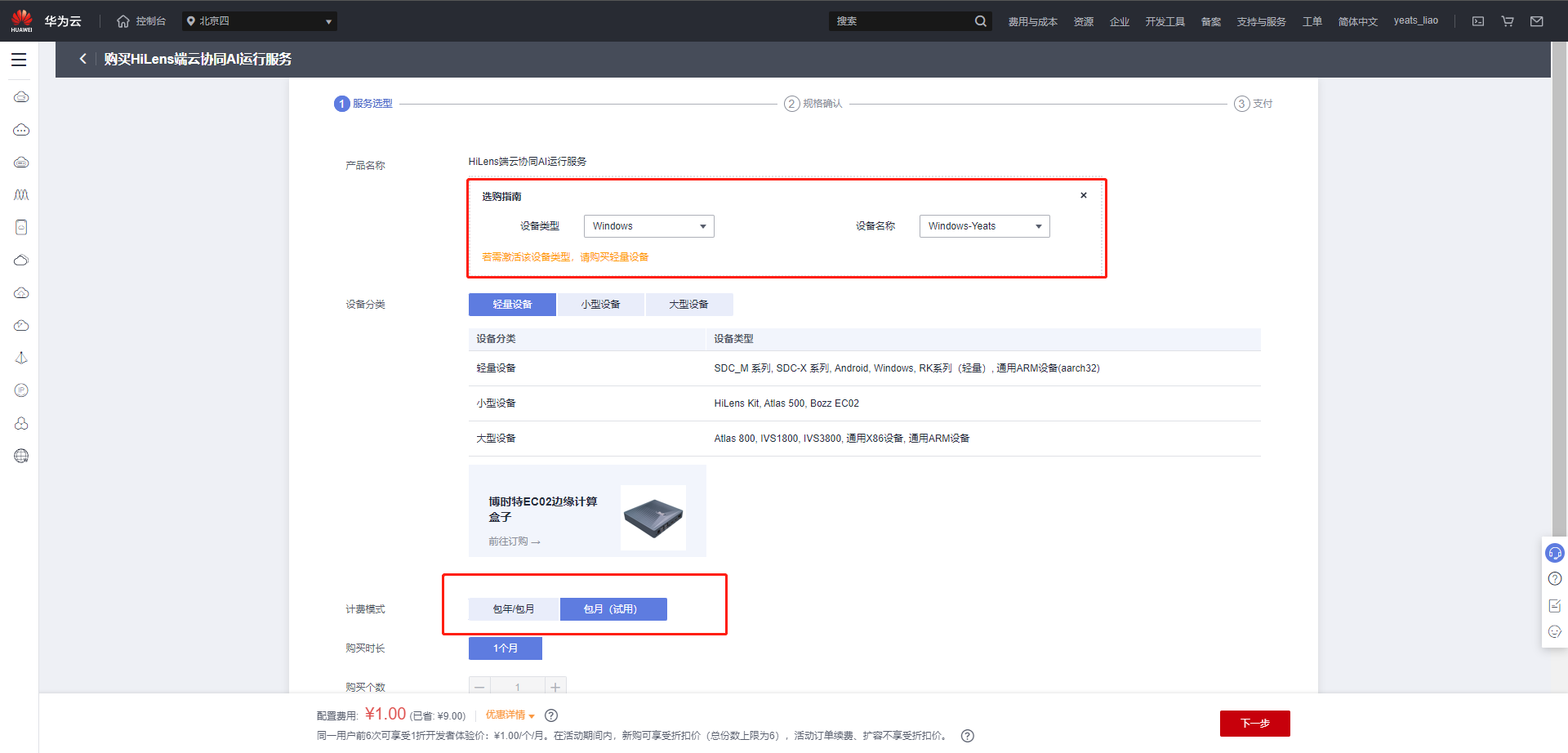Select the 1 month duration option
Screen dimensions: 1568x753
pos(506,648)
